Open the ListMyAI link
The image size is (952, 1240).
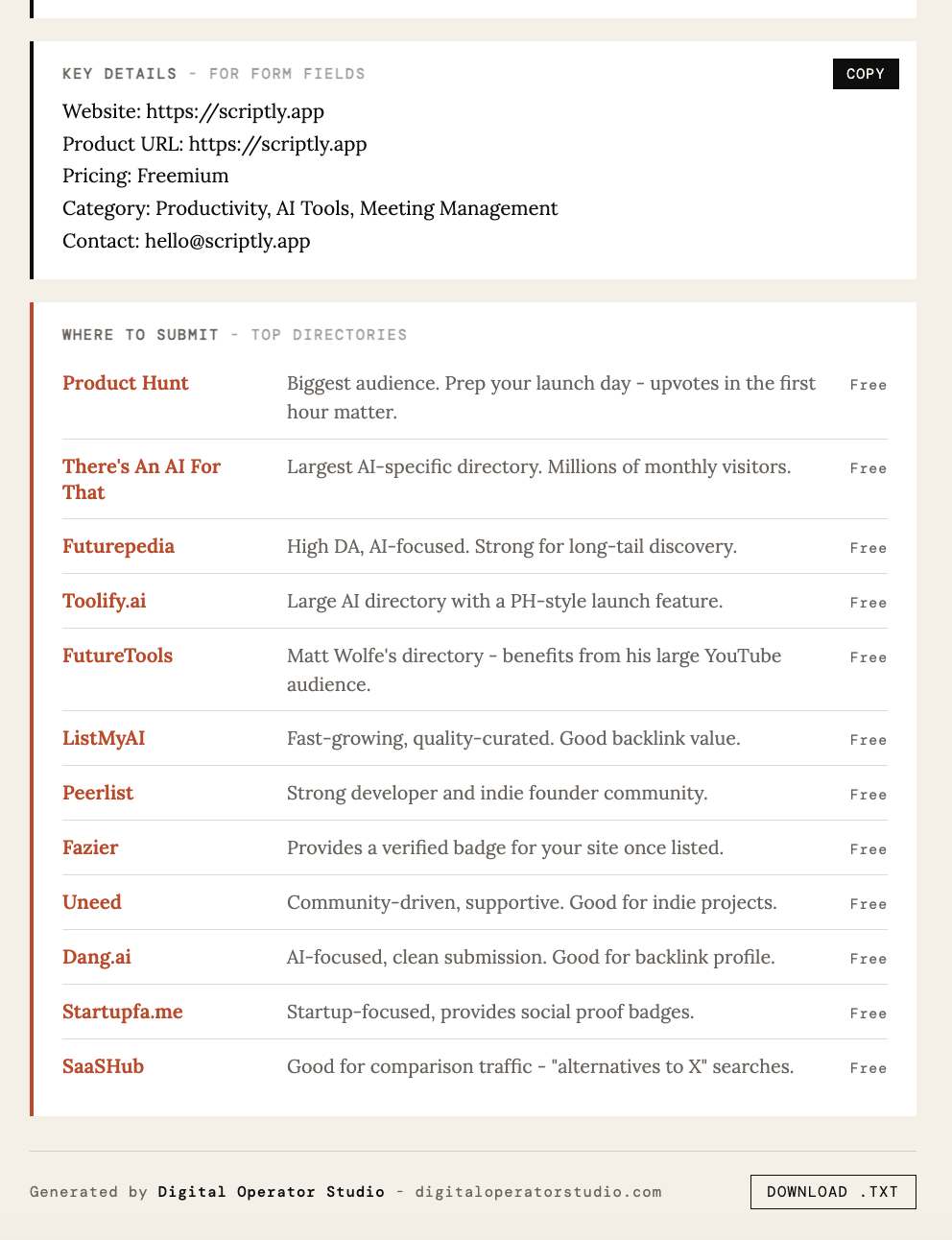point(104,738)
